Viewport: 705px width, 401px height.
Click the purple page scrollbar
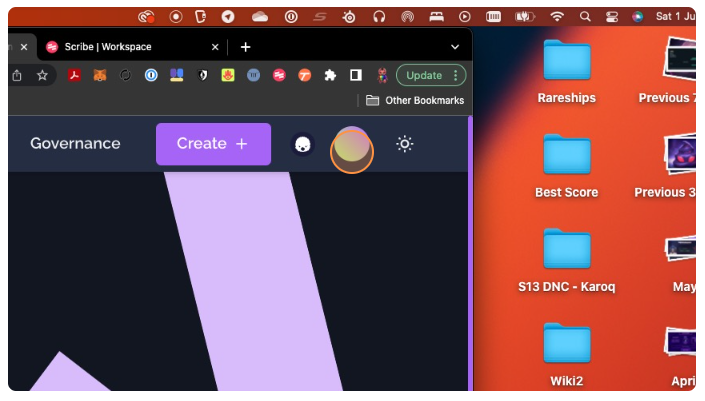click(470, 253)
